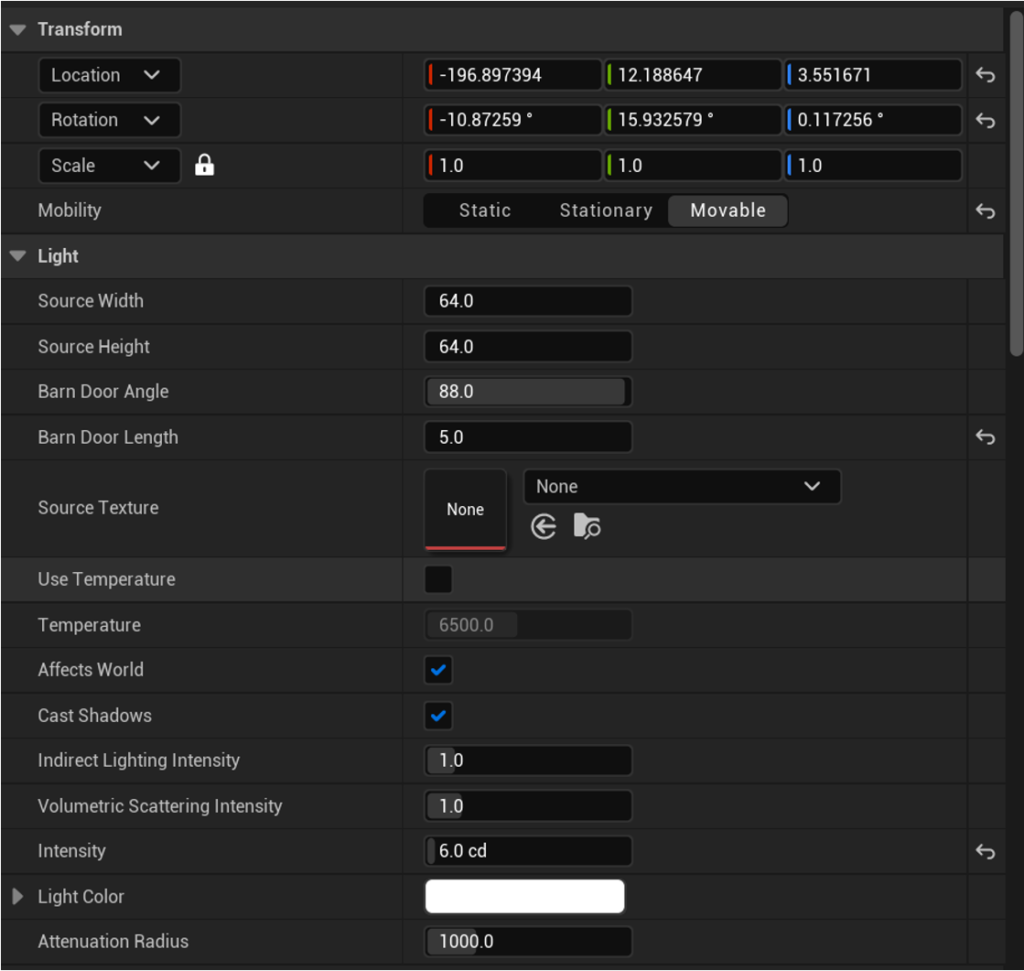
Task: Click the Source Width label
Action: click(x=91, y=301)
